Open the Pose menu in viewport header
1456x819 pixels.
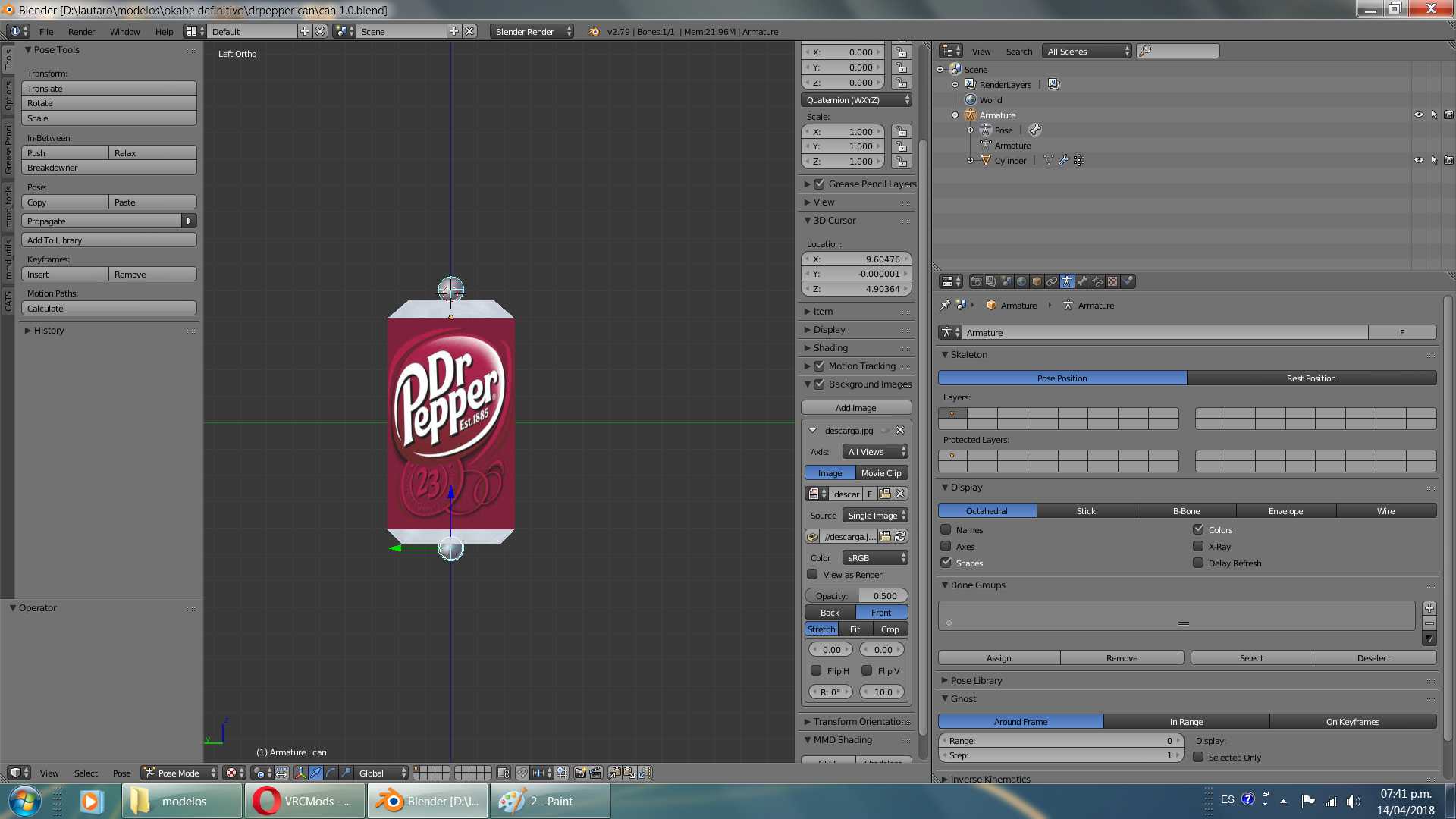pos(121,773)
